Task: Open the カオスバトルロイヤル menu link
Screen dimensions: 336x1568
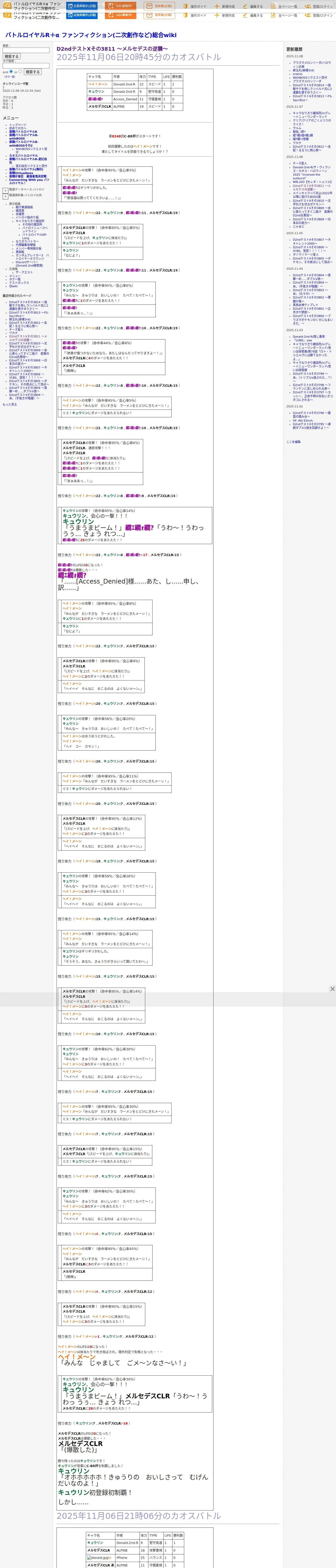Action: [23, 155]
